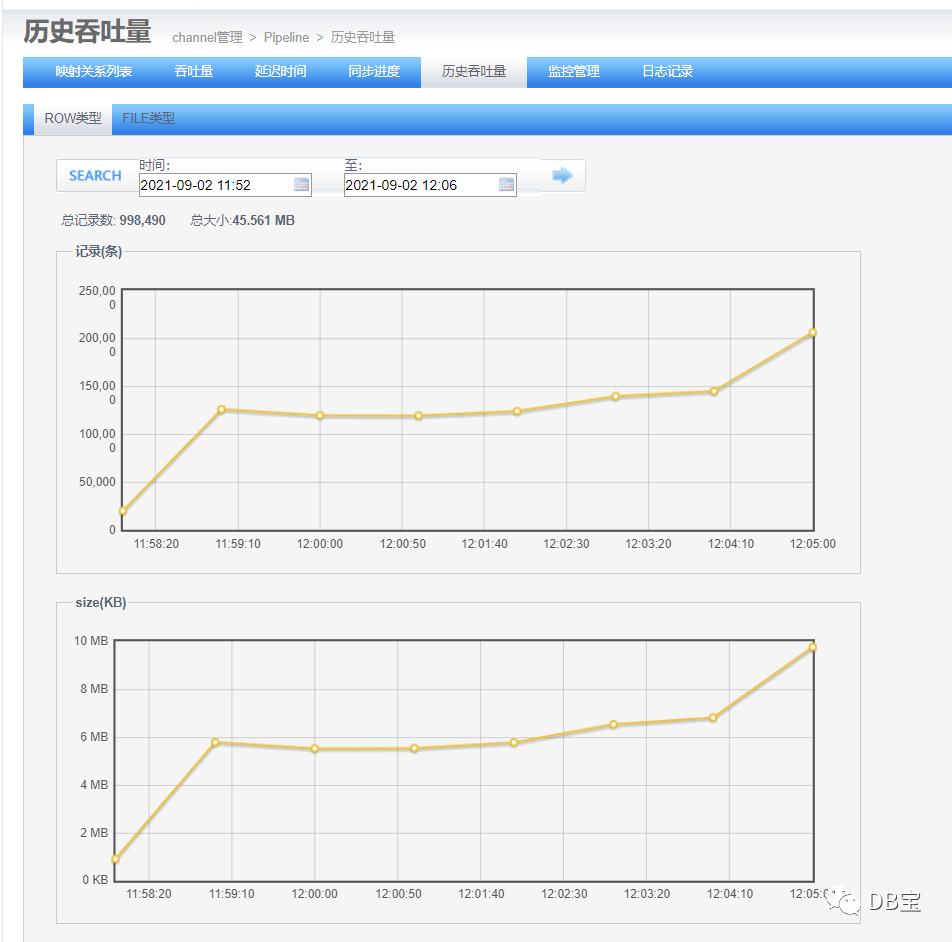Viewport: 952px width, 942px height.
Task: Open the 映射关系列表 tab
Action: (94, 72)
